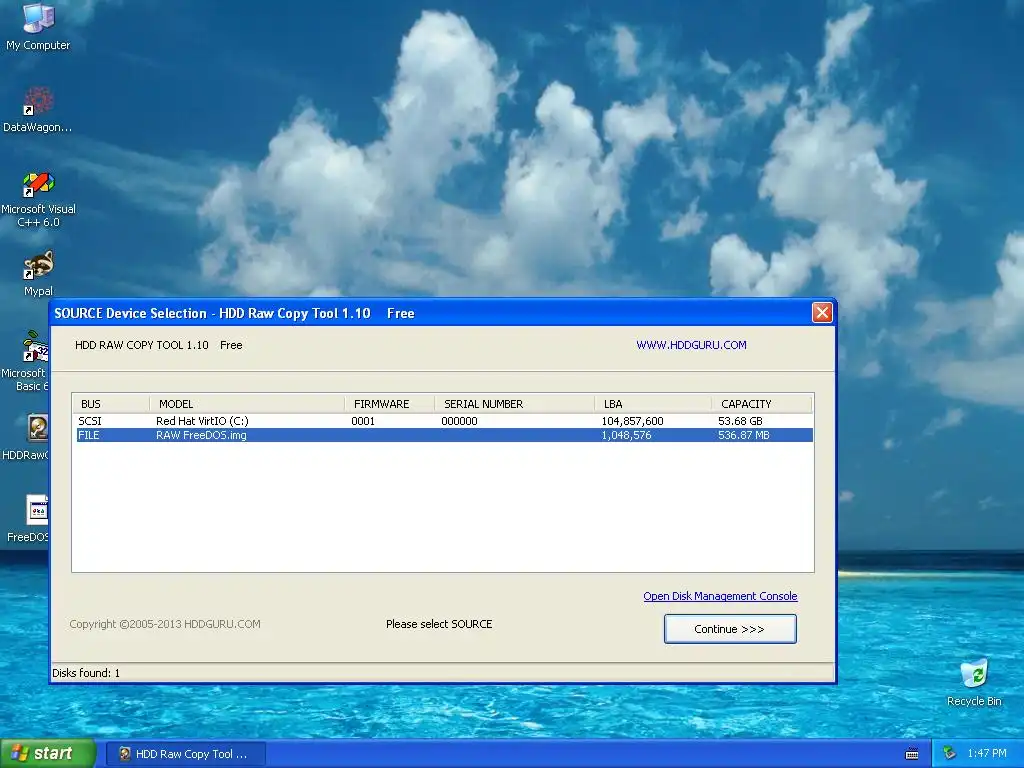
Task: Sort by BUS column header
Action: [x=111, y=404]
